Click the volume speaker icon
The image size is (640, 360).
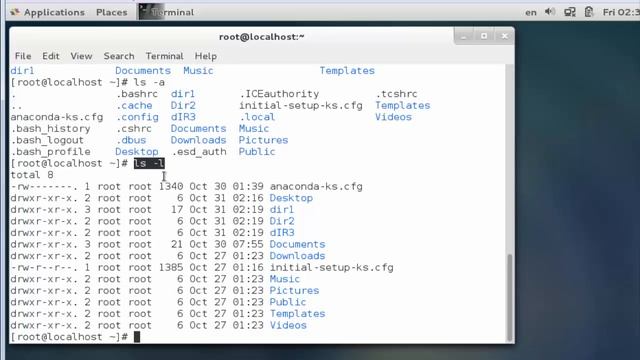[x=550, y=12]
